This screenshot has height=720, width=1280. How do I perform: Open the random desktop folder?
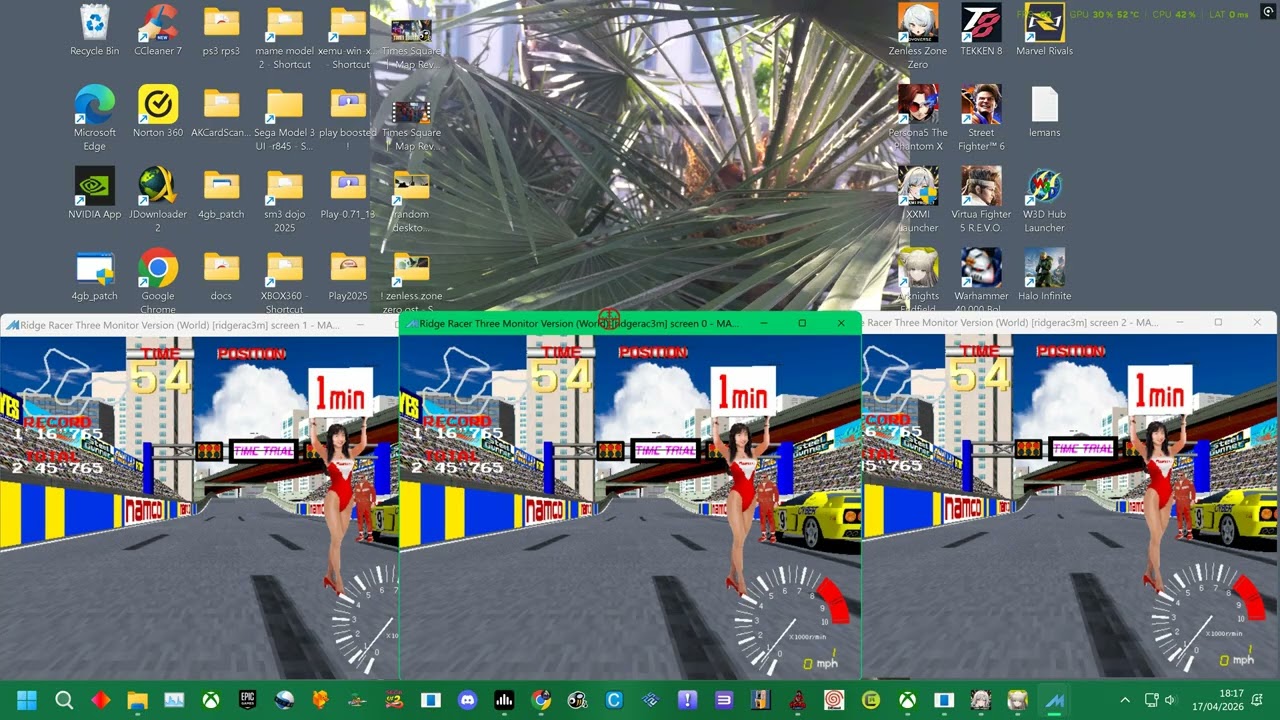pyautogui.click(x=411, y=200)
